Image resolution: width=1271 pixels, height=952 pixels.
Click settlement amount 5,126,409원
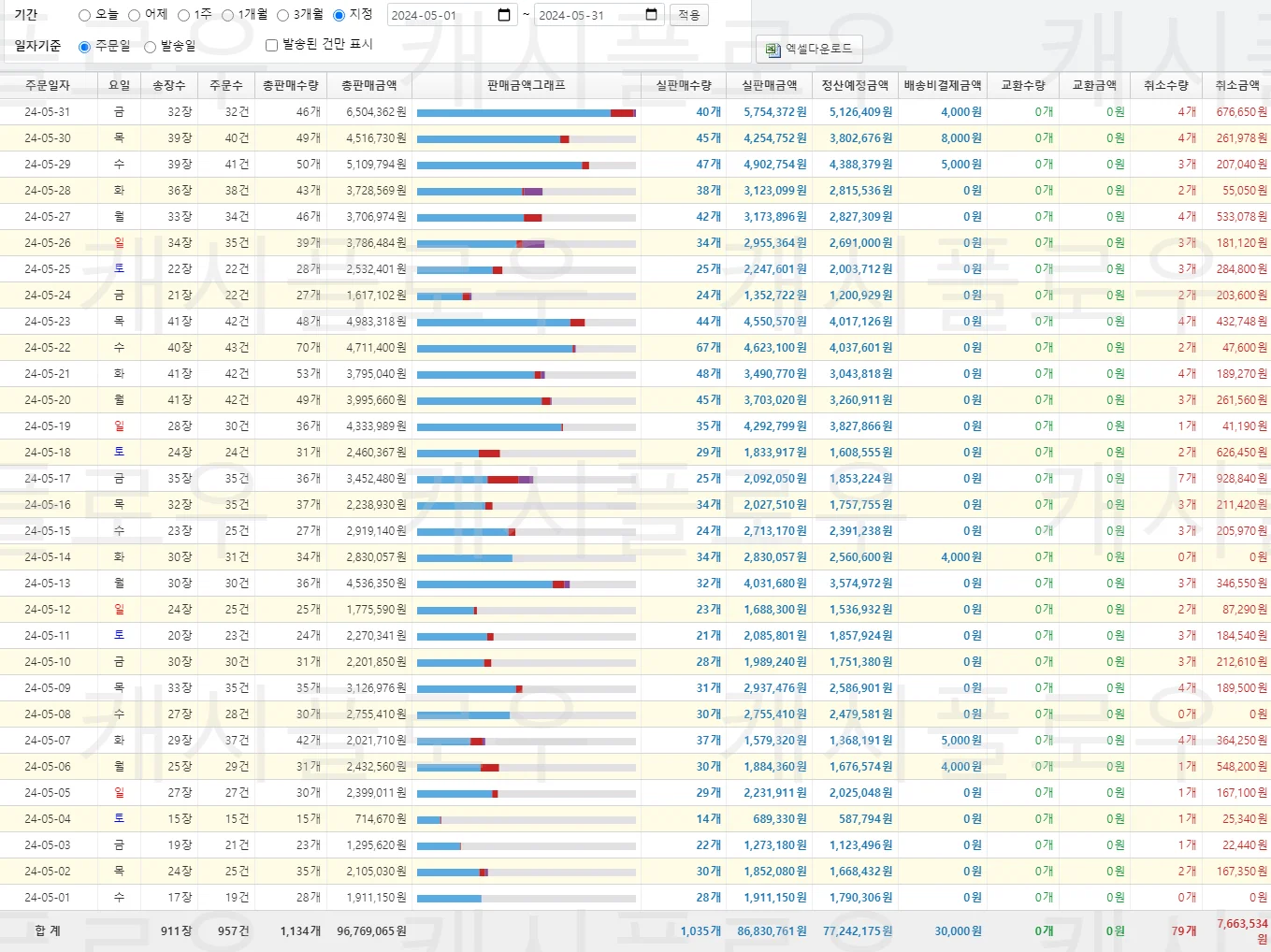click(861, 112)
